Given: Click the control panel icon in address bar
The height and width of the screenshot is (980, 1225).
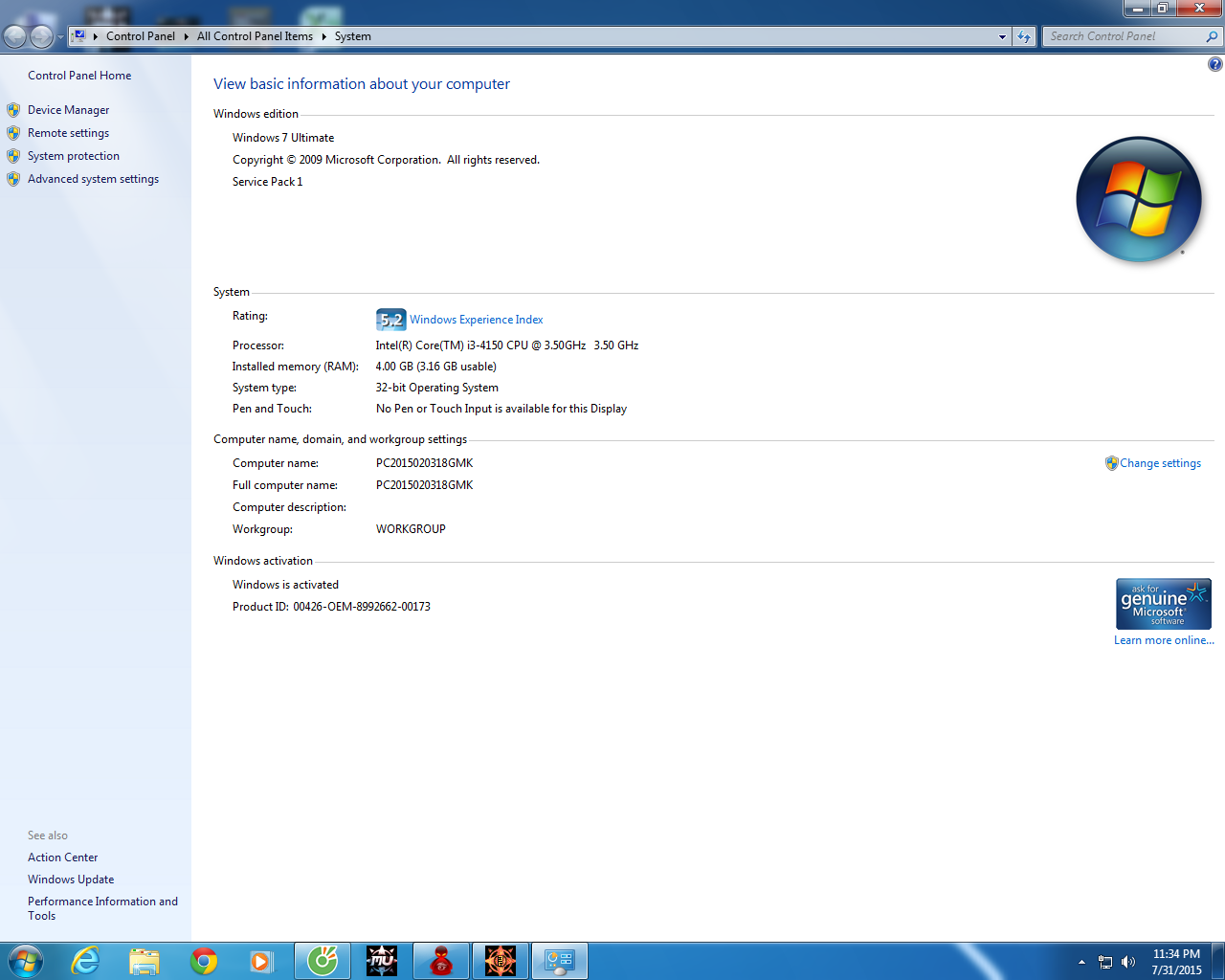Looking at the screenshot, I should click(79, 36).
